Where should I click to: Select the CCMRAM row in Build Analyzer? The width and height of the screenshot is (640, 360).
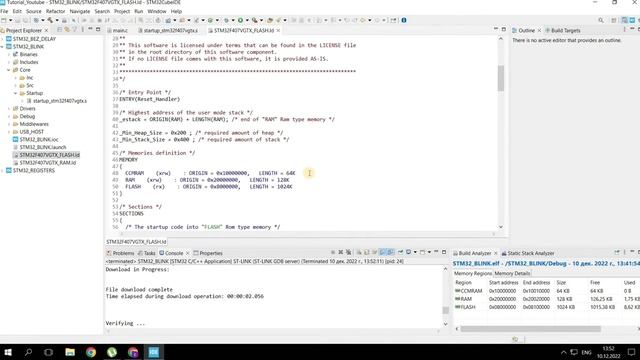(547, 291)
